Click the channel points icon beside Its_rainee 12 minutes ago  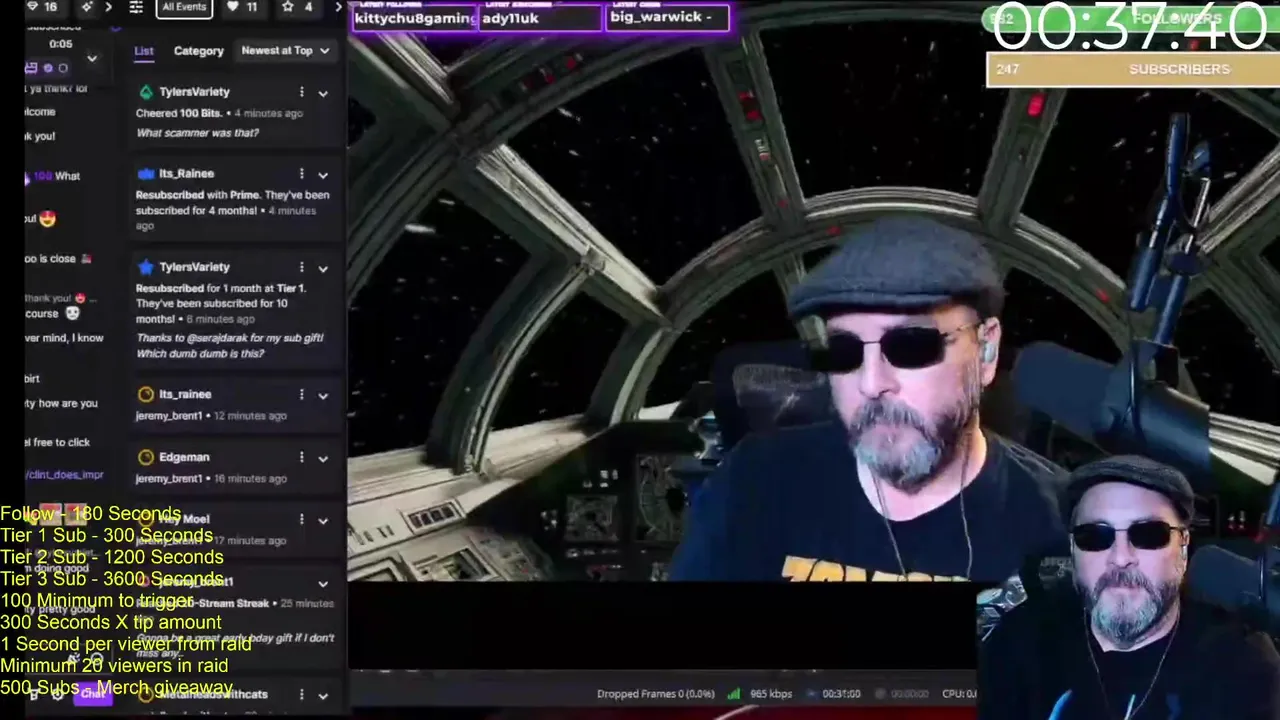click(146, 394)
